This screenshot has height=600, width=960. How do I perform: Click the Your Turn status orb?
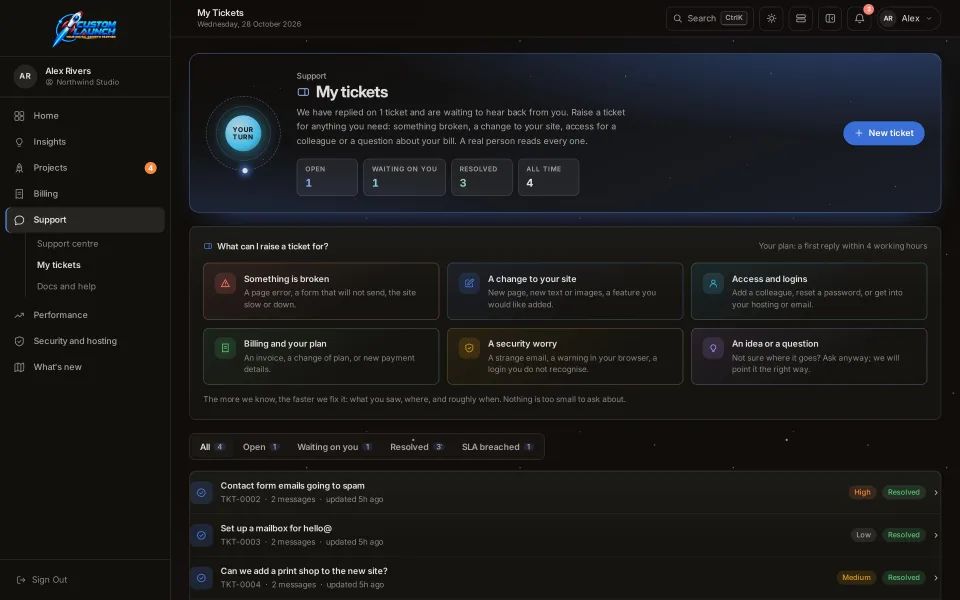(243, 133)
